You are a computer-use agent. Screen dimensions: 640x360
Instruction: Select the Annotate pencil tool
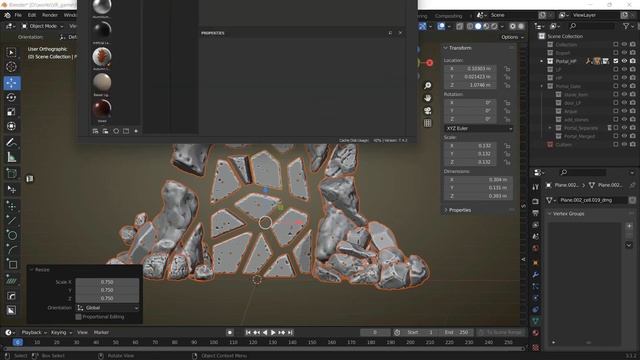11,142
